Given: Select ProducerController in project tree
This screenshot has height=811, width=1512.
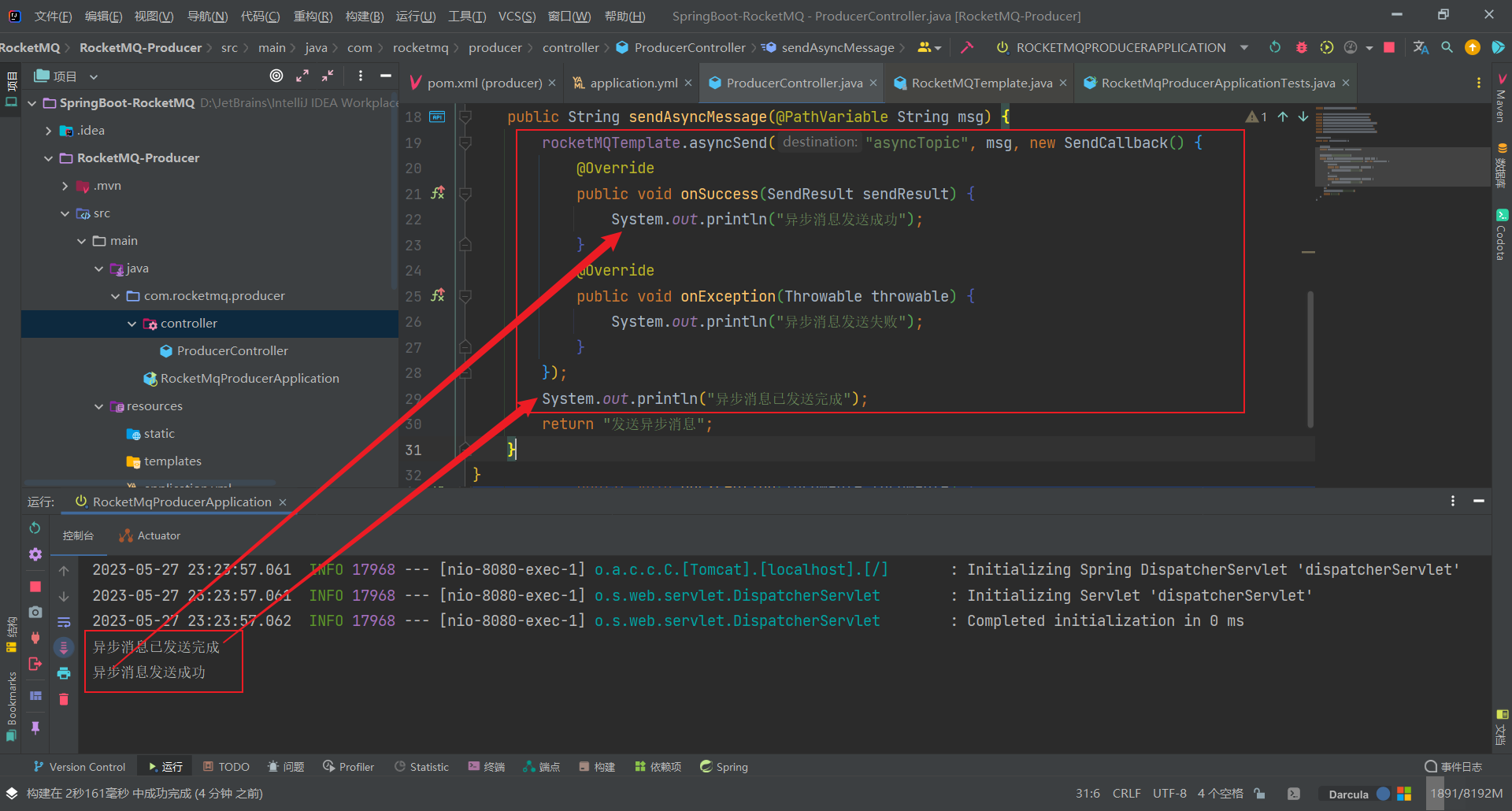Looking at the screenshot, I should pos(232,351).
